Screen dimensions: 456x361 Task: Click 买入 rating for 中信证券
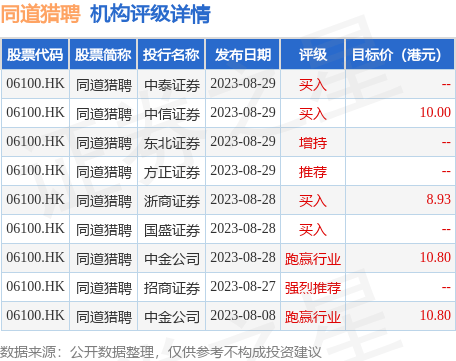point(313,114)
